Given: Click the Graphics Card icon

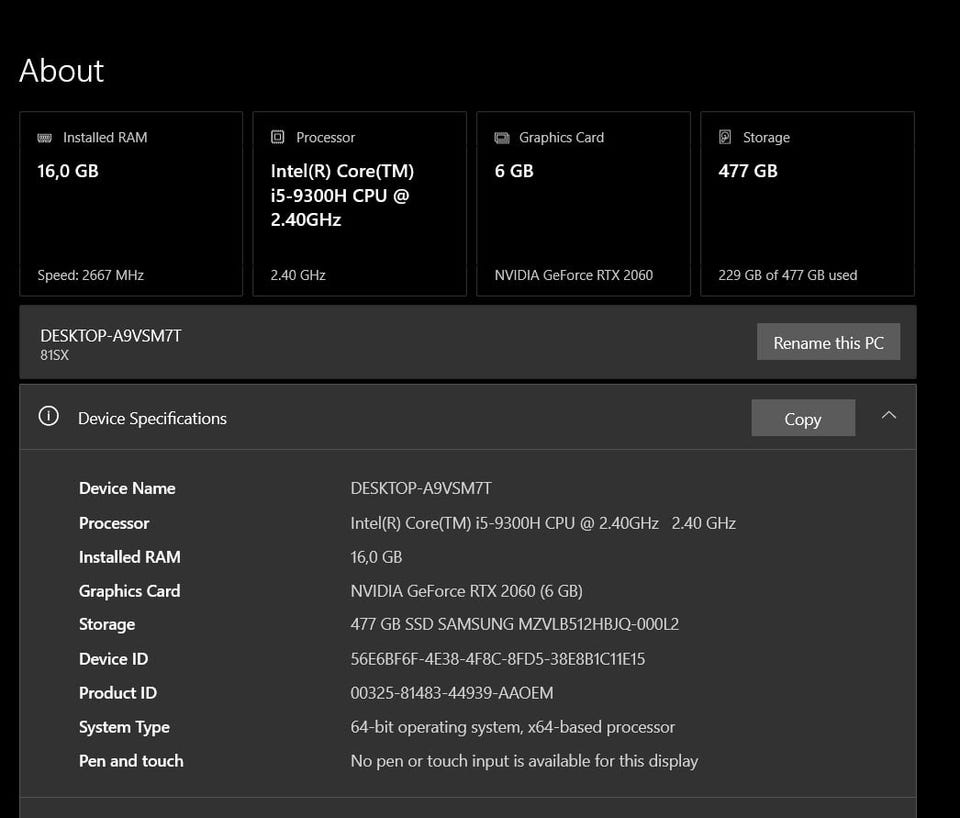Looking at the screenshot, I should (x=502, y=138).
